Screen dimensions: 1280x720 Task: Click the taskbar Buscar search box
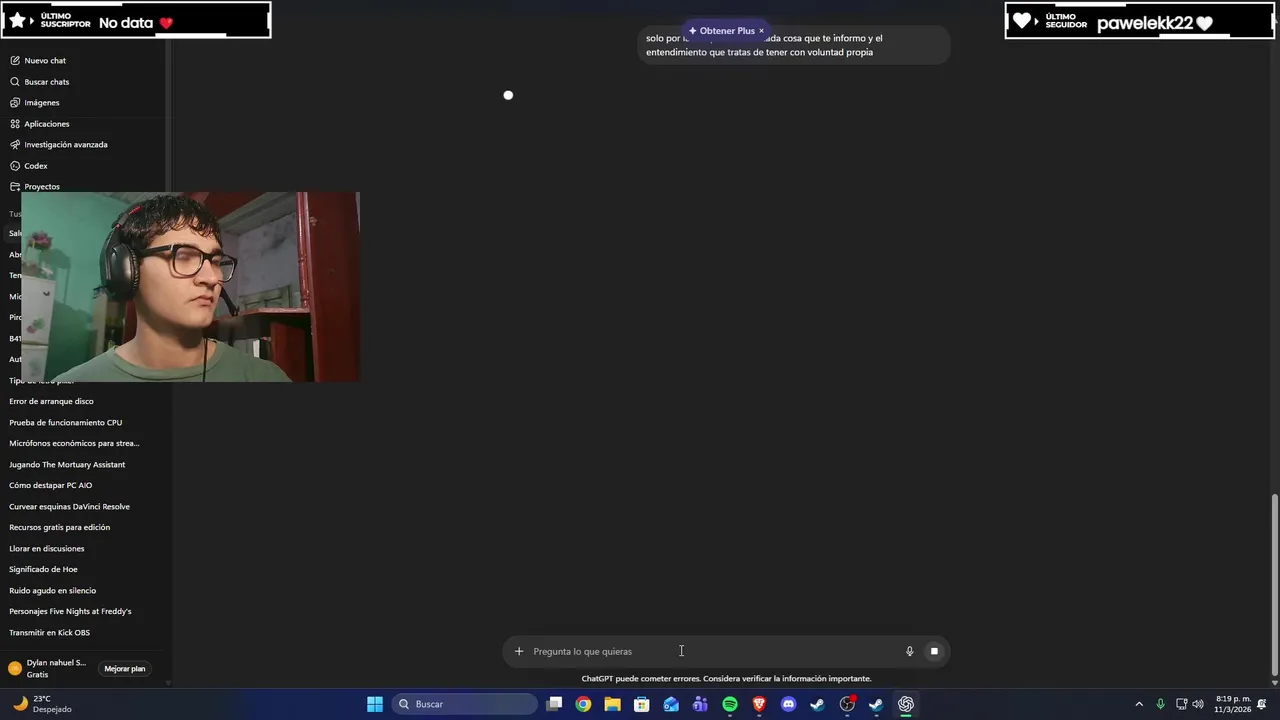pos(465,704)
